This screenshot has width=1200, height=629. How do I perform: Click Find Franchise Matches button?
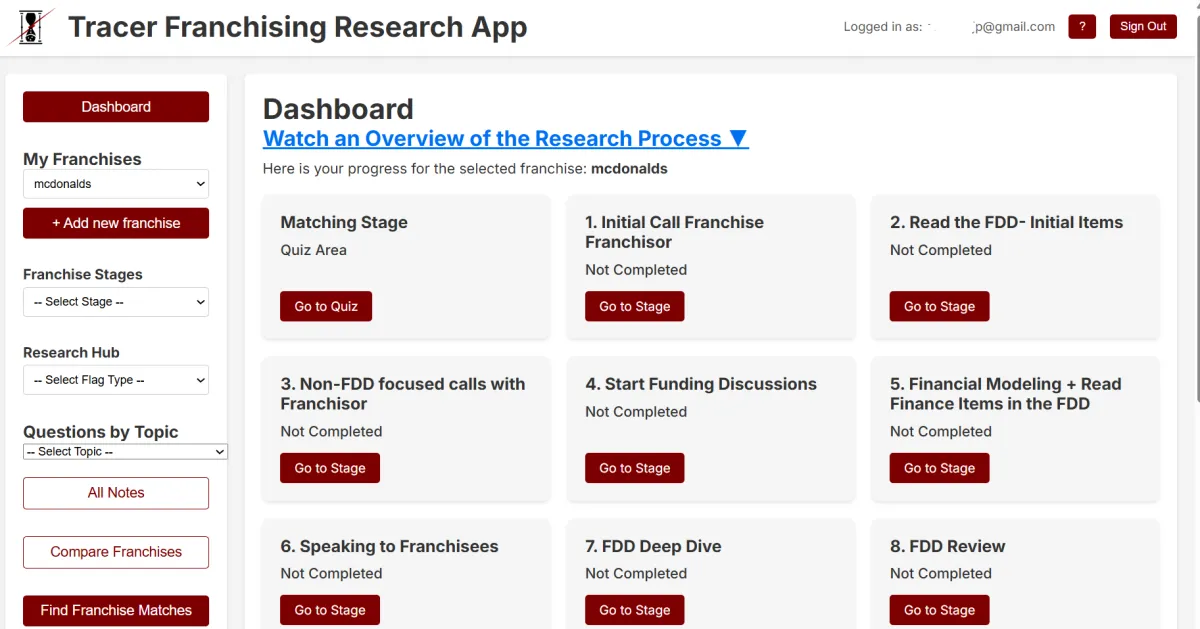pyautogui.click(x=116, y=610)
